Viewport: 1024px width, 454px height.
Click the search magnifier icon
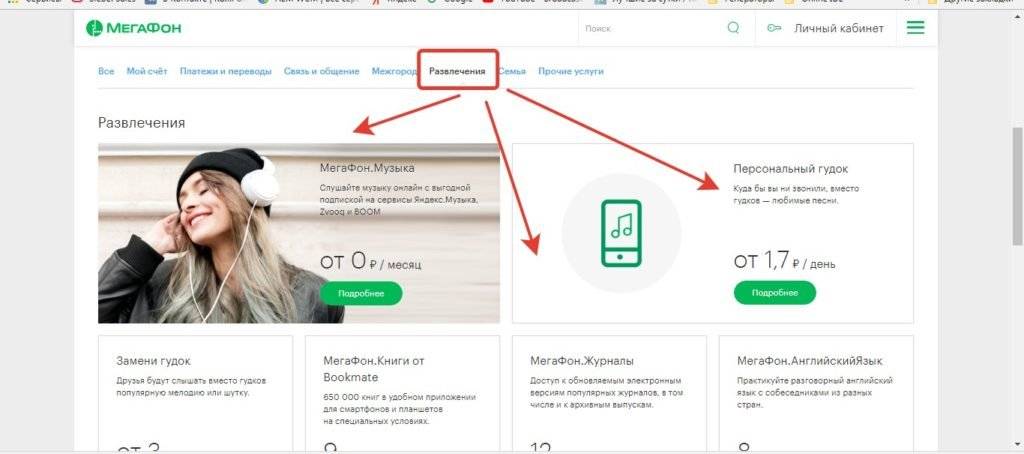point(733,28)
